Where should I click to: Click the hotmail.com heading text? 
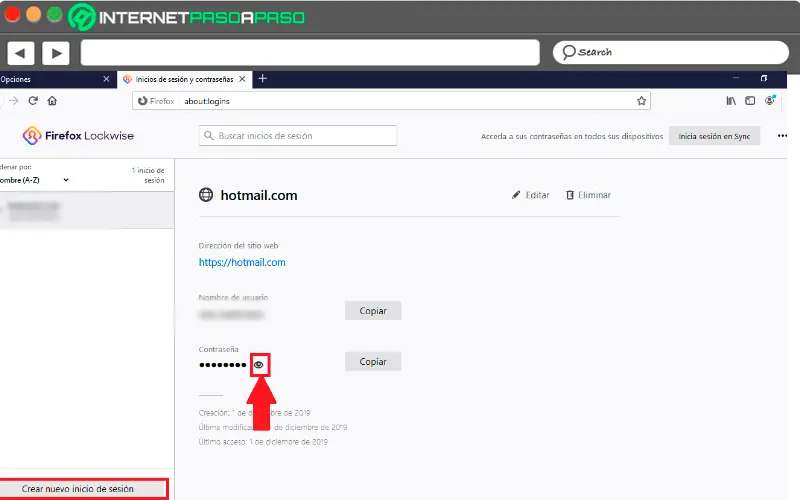[x=259, y=195]
